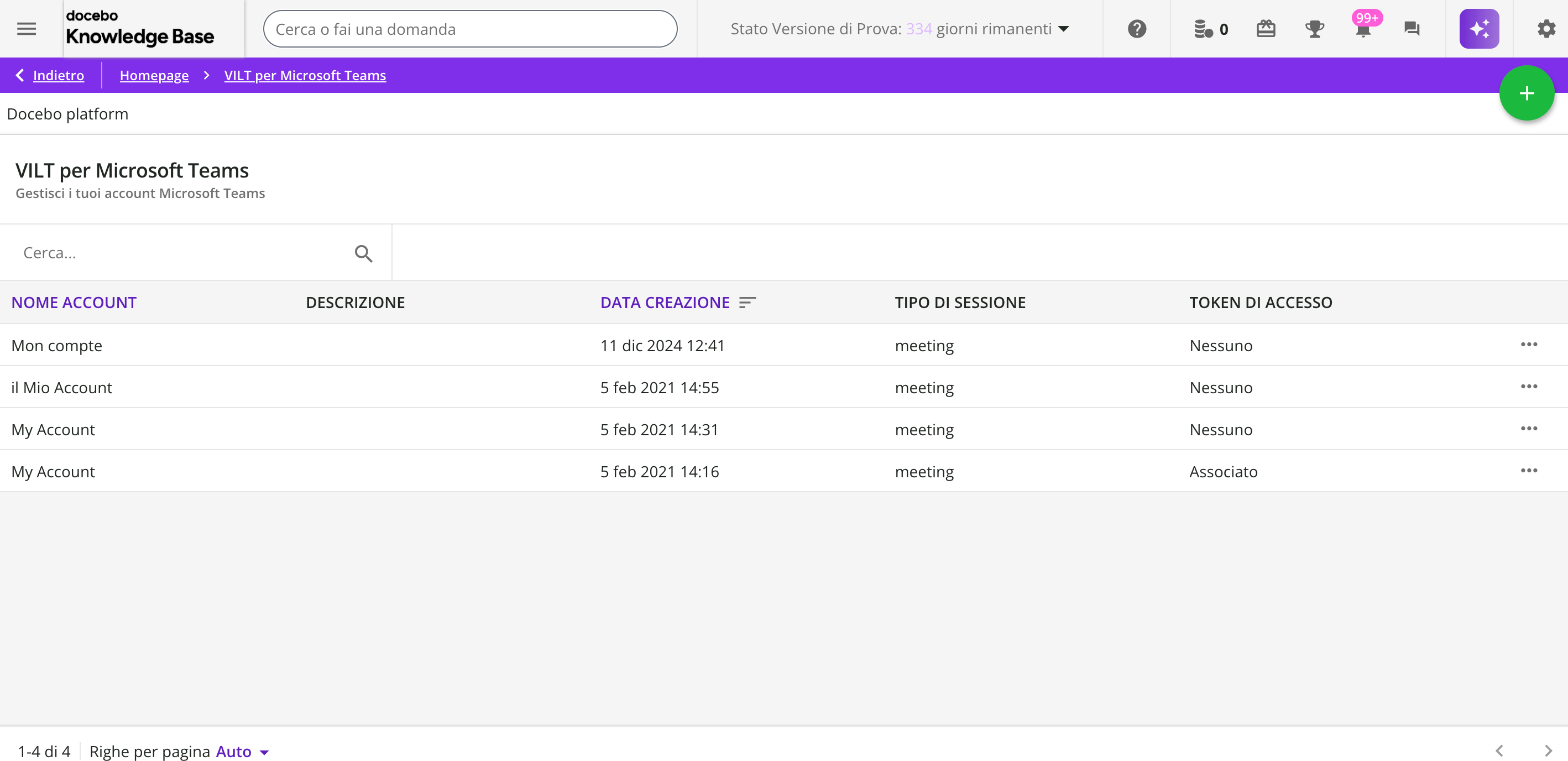Focus the Cerca o fai una domanda field

pos(469,29)
